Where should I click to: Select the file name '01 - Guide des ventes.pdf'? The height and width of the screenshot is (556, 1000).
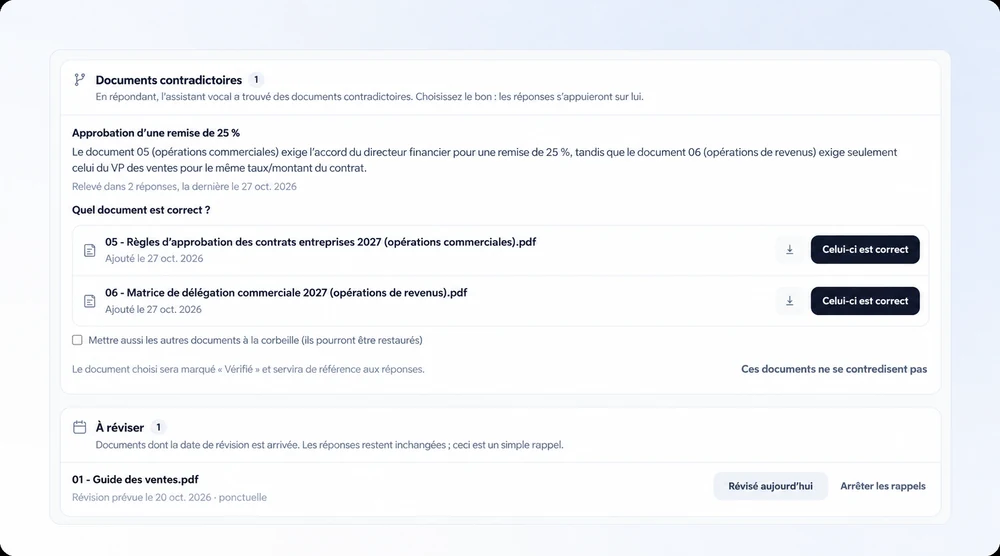[135, 479]
